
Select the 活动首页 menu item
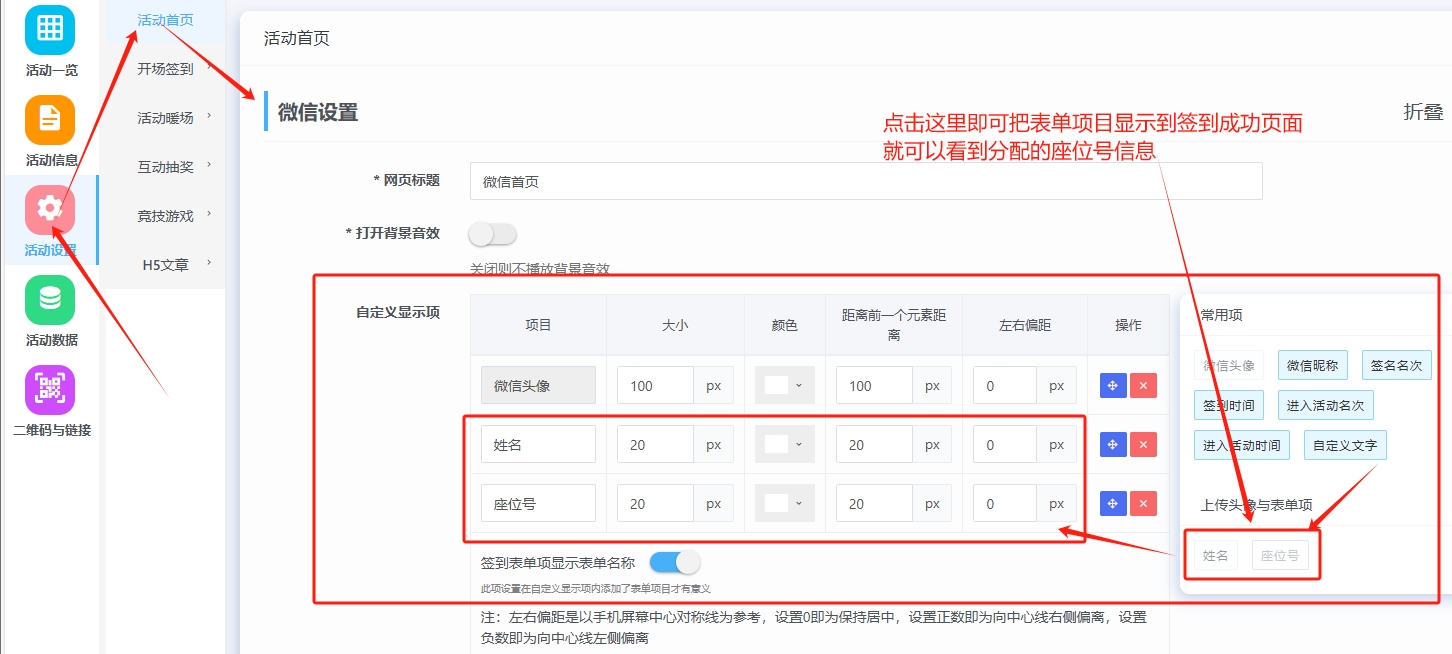click(x=160, y=18)
